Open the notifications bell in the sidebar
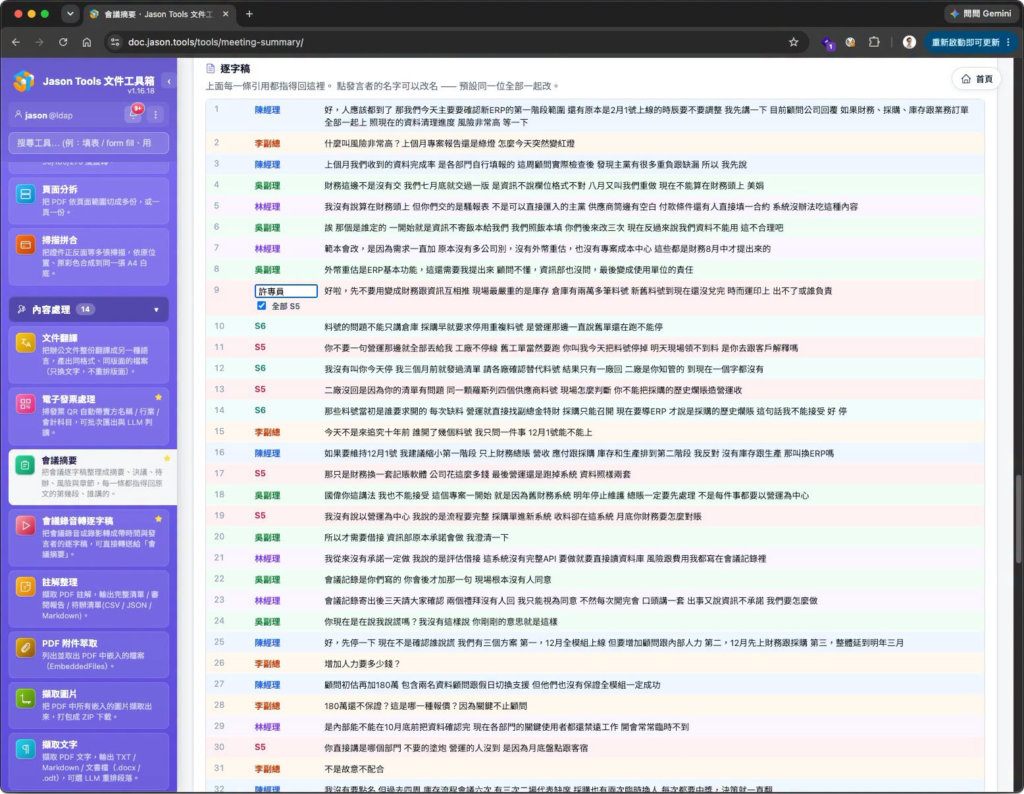1024x794 pixels. click(x=134, y=114)
